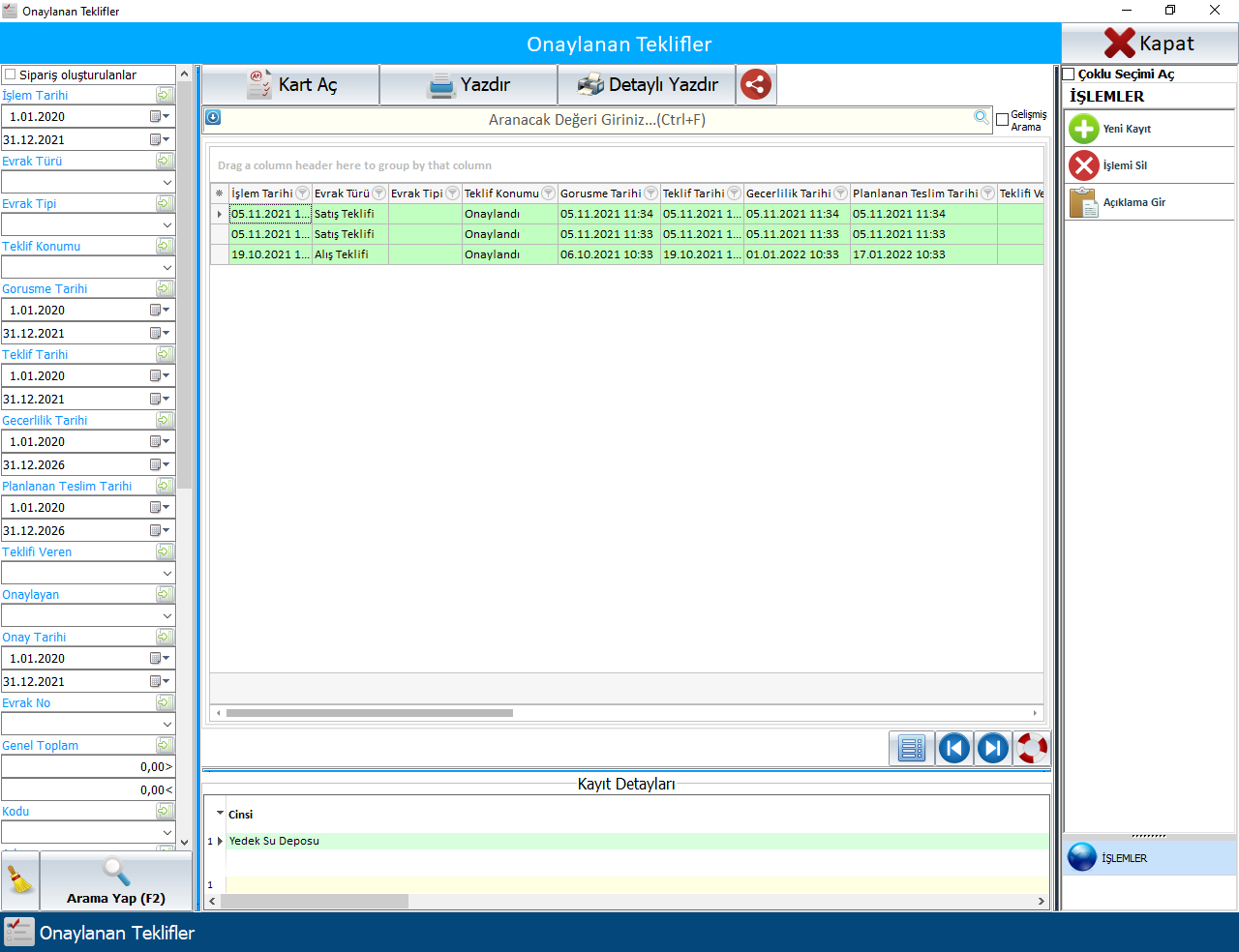This screenshot has height=952, width=1239.
Task: Click the blue down-arrow icon beside search field
Action: click(213, 118)
